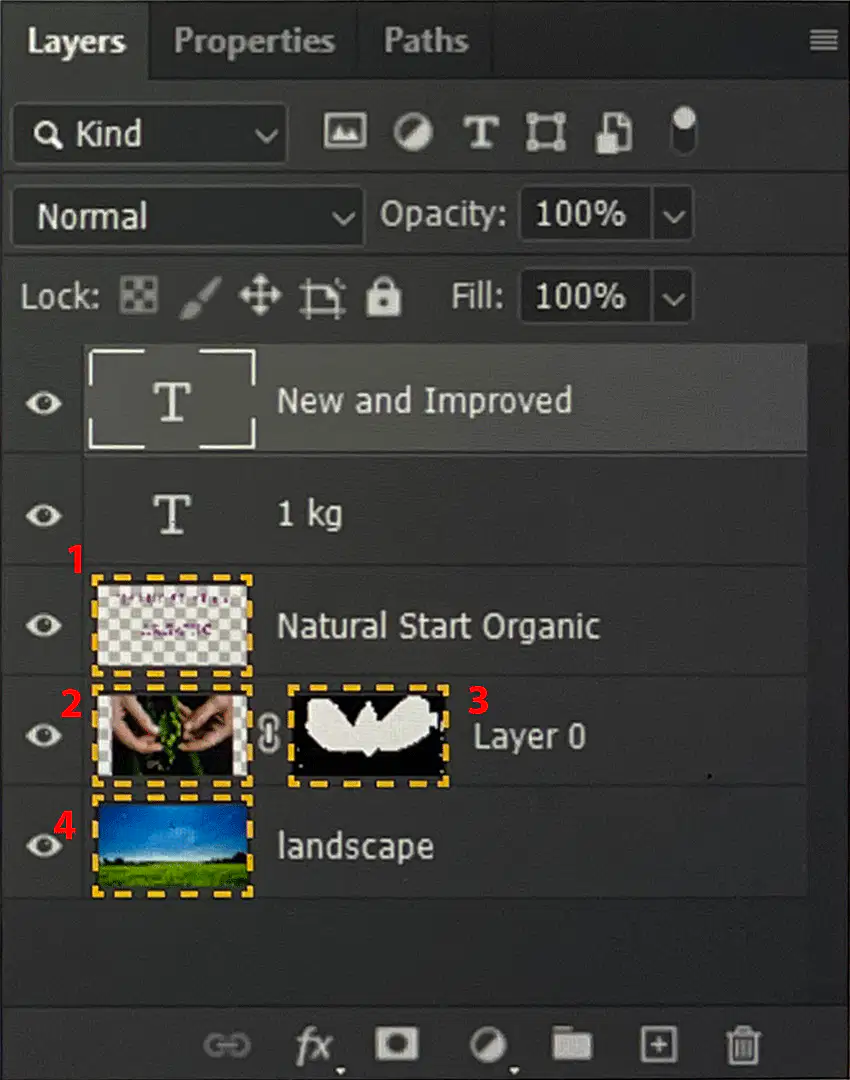Filter layers by pixel image kind

(345, 131)
